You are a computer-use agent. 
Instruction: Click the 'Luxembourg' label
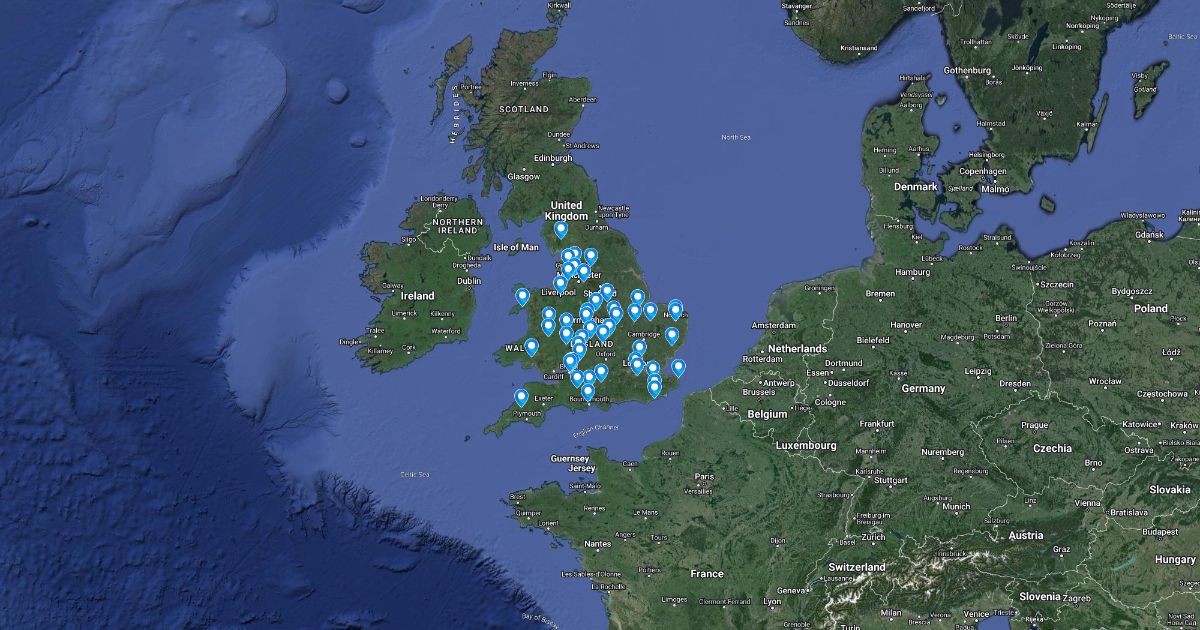point(804,444)
